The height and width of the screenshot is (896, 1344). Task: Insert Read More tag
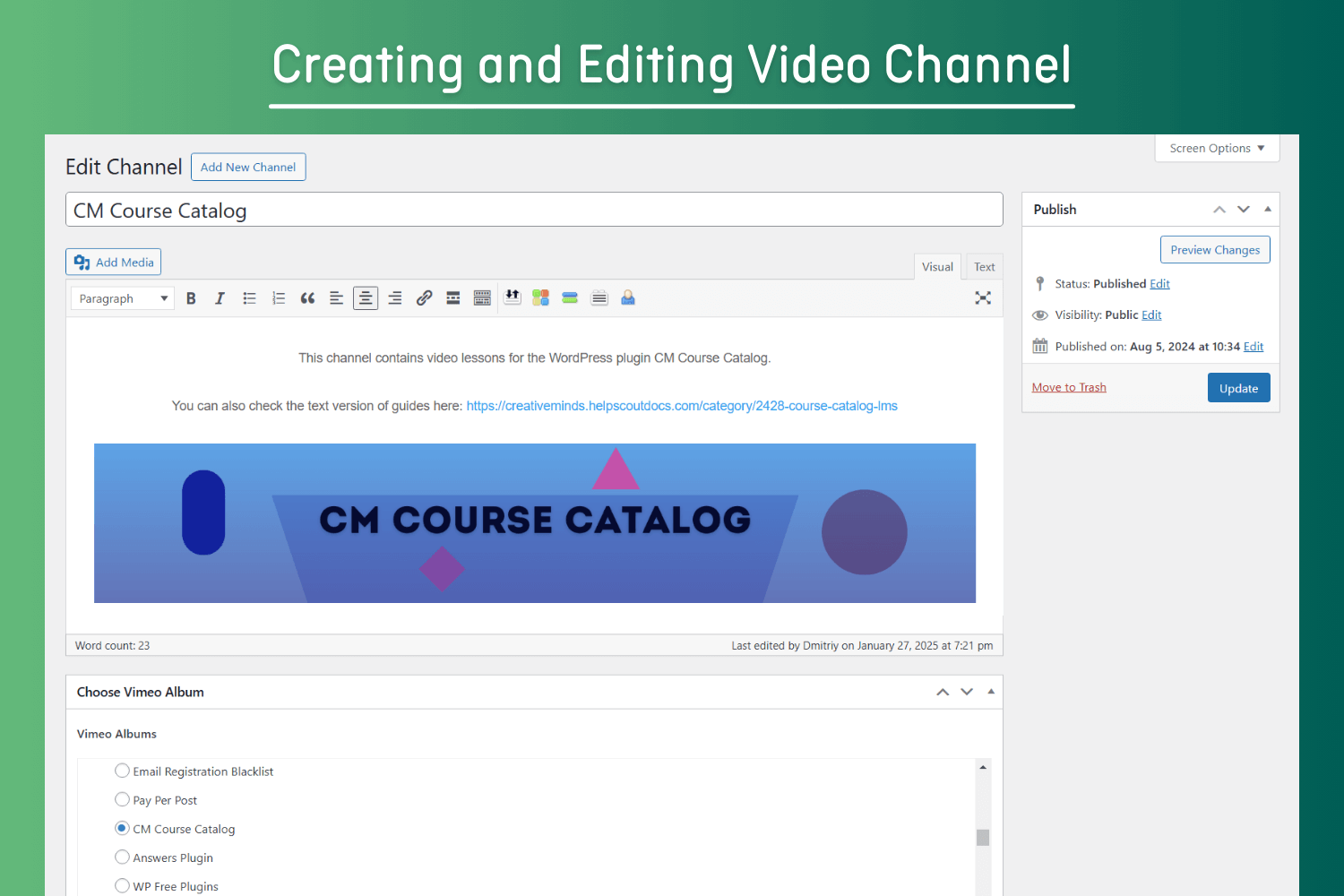[x=453, y=298]
